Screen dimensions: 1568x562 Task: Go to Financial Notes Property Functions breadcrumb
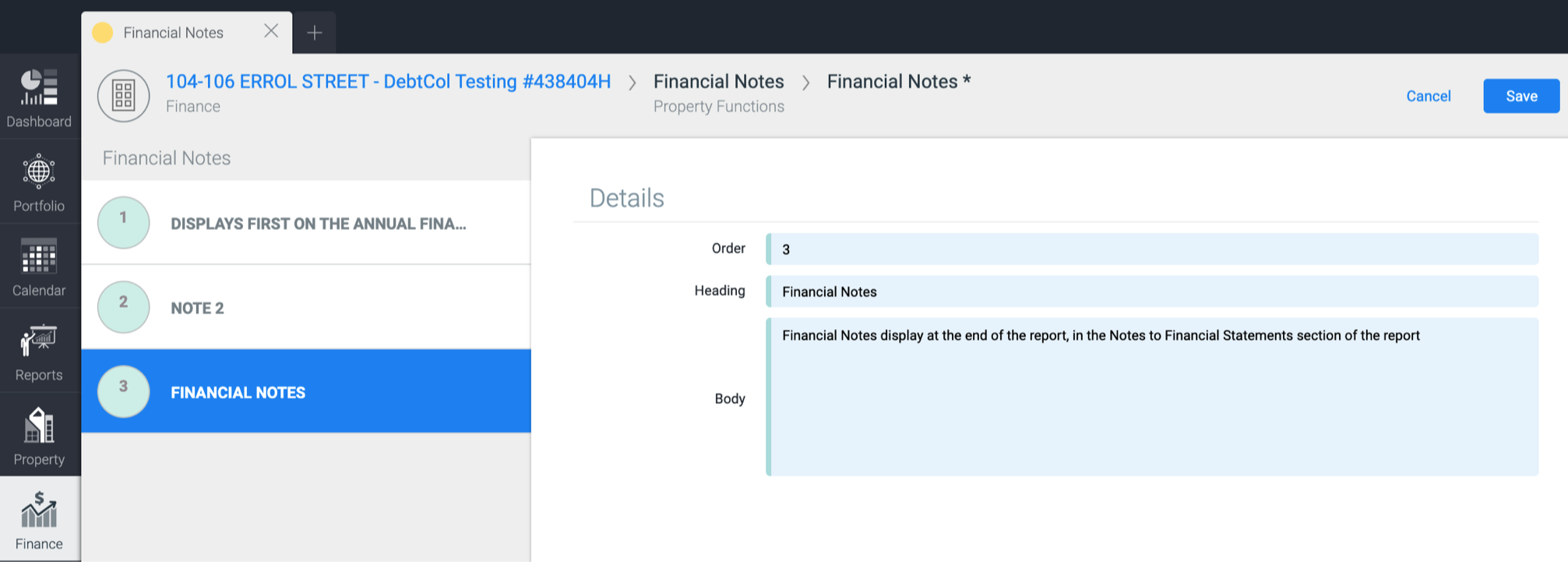tap(718, 82)
